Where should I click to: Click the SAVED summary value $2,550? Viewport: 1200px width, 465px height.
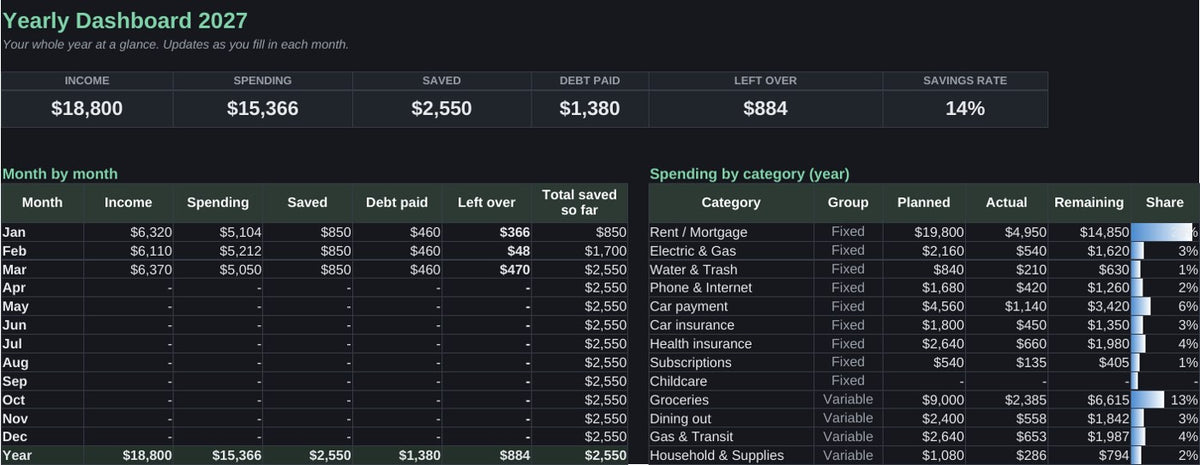pos(441,109)
